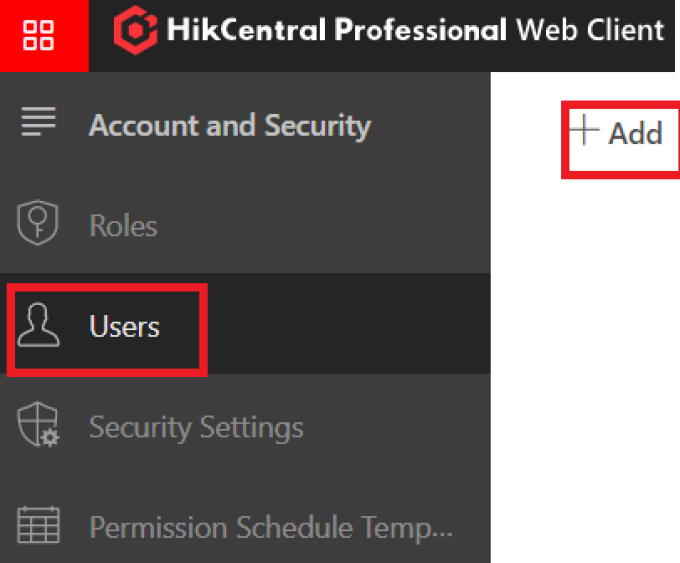Screen dimensions: 680x563
Task: Click empty space right of Security Settings
Action: pyautogui.click(x=400, y=428)
